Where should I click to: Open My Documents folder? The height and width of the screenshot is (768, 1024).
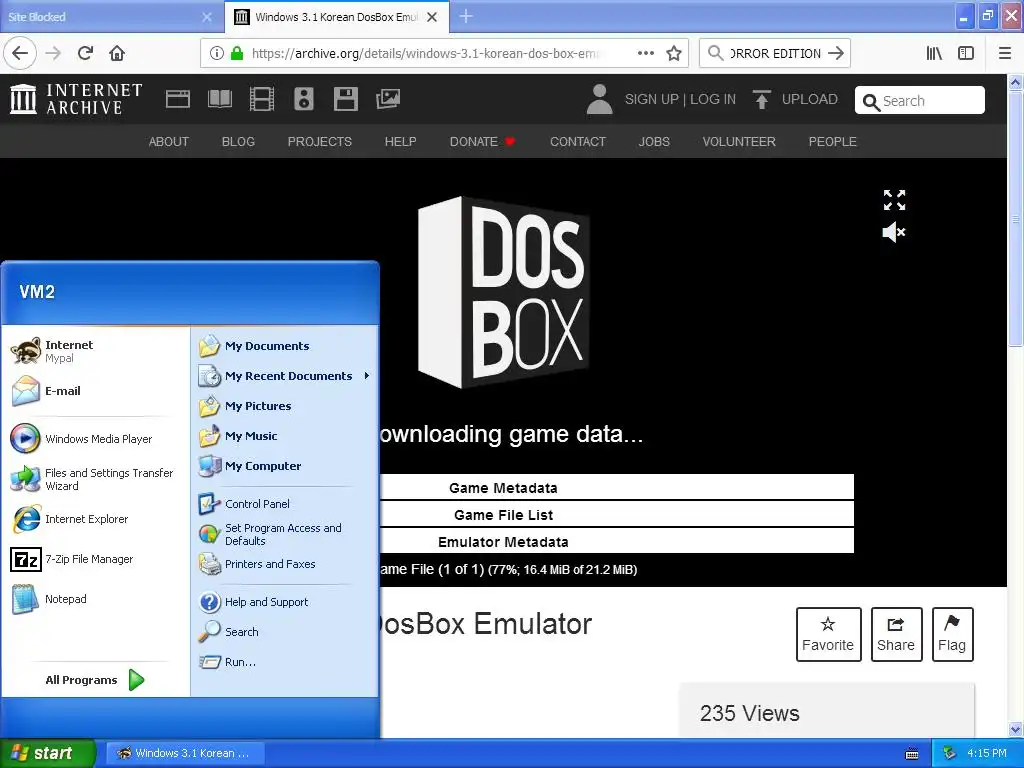pyautogui.click(x=285, y=345)
